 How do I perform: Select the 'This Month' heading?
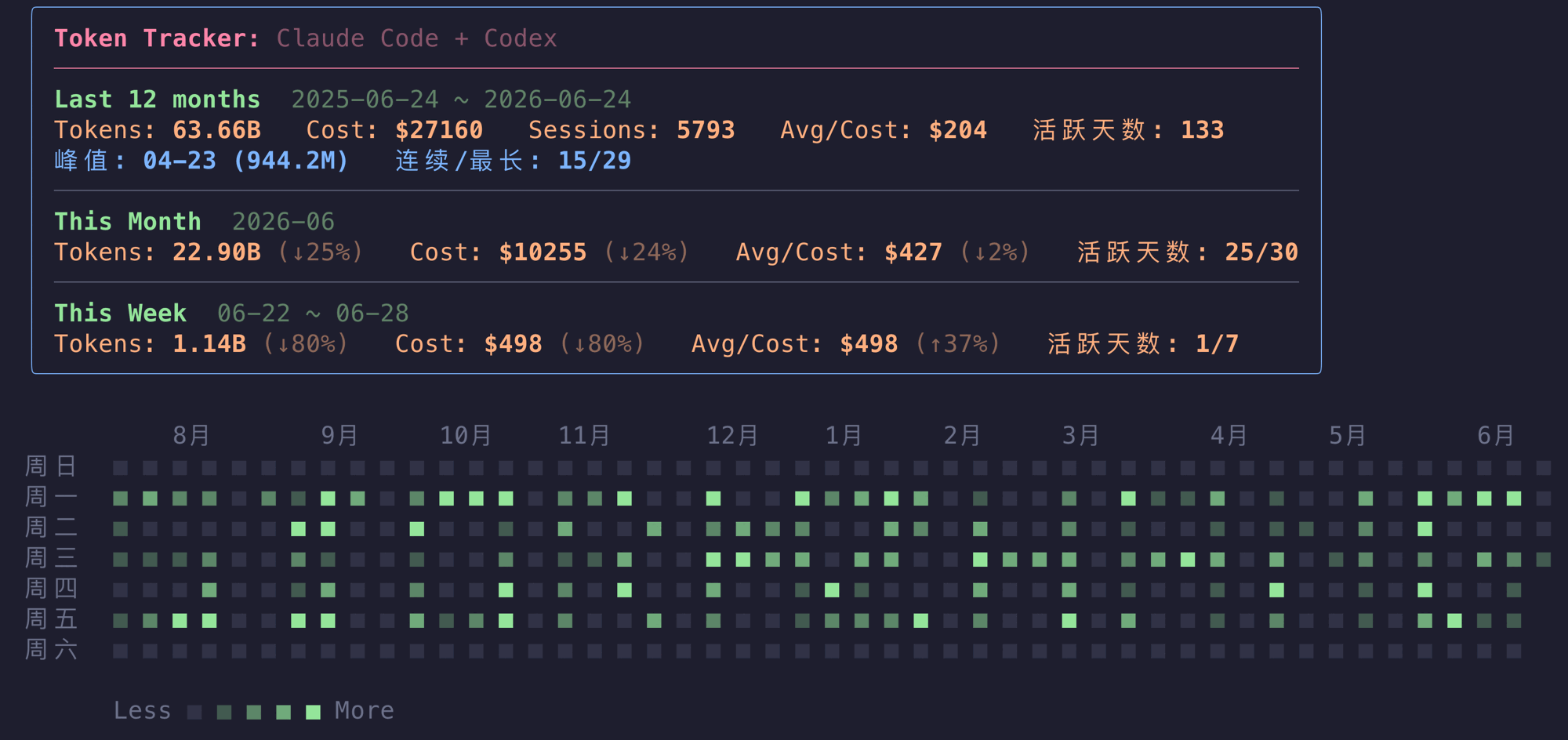pyautogui.click(x=128, y=222)
